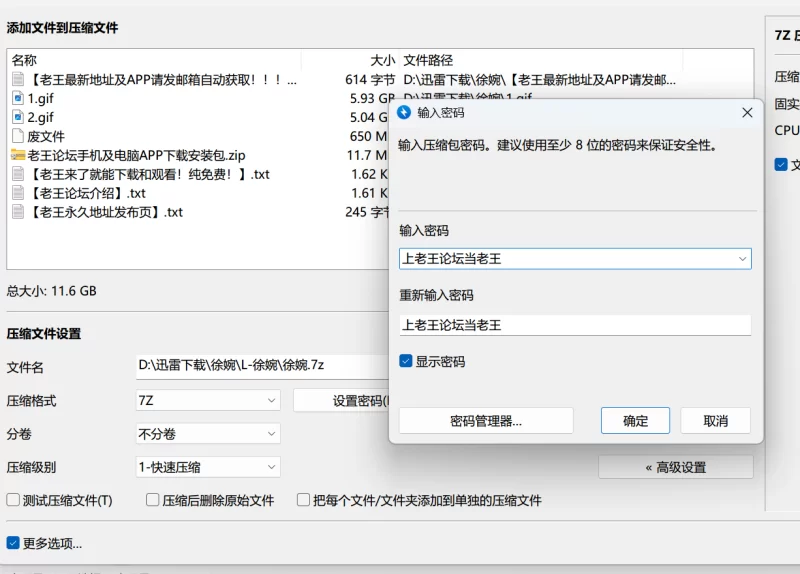Click the image icon next to 1.gif

(18, 98)
